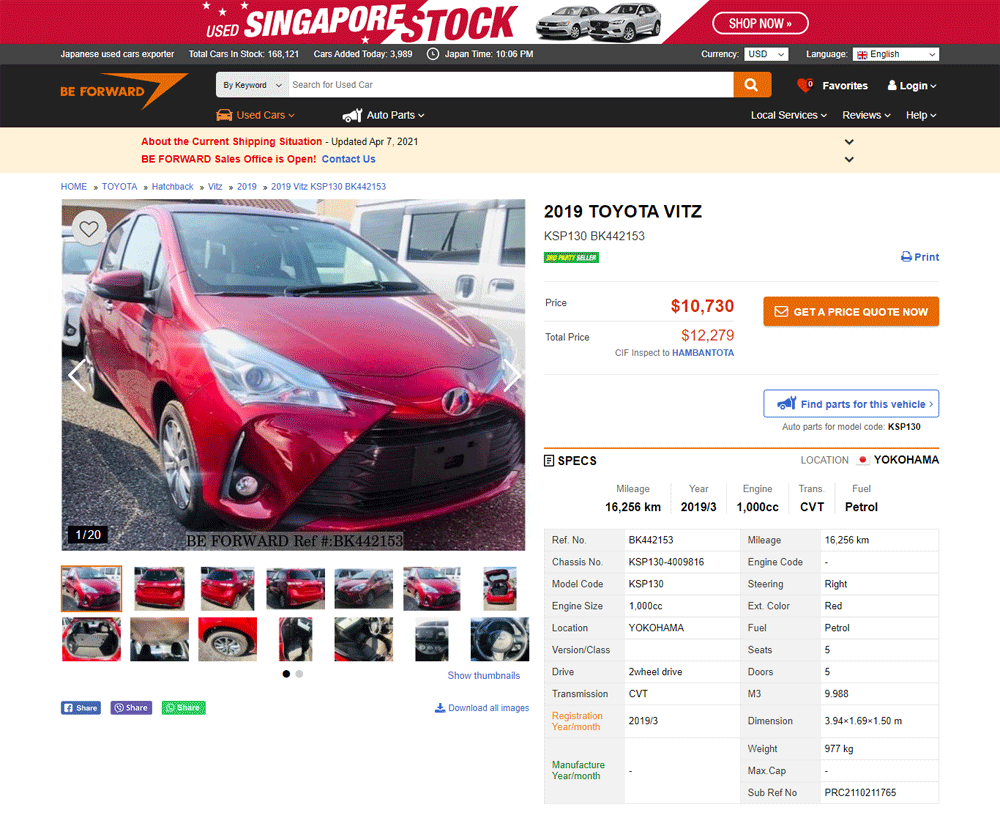The height and width of the screenshot is (818, 1000).
Task: Show next car photo with right arrow
Action: click(511, 375)
